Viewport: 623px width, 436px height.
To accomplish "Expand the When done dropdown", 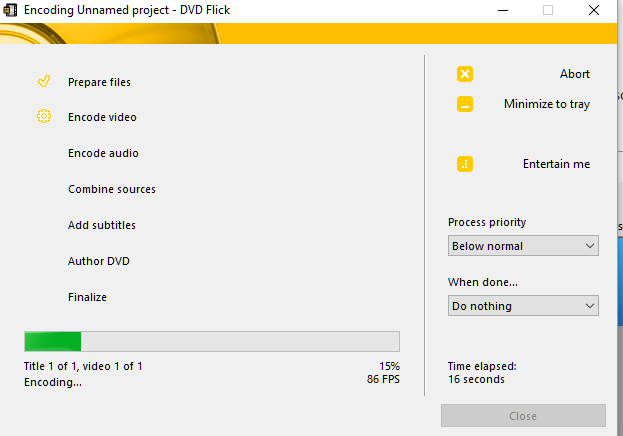I will click(x=523, y=306).
